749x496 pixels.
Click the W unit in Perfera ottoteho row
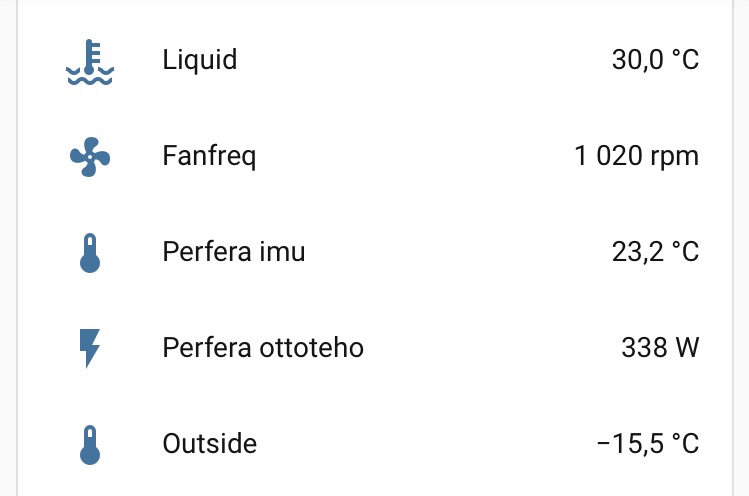[687, 348]
